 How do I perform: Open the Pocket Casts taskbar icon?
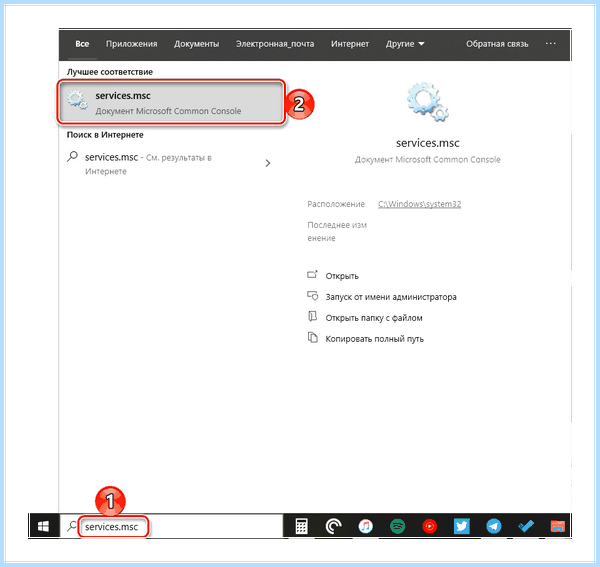(333, 526)
